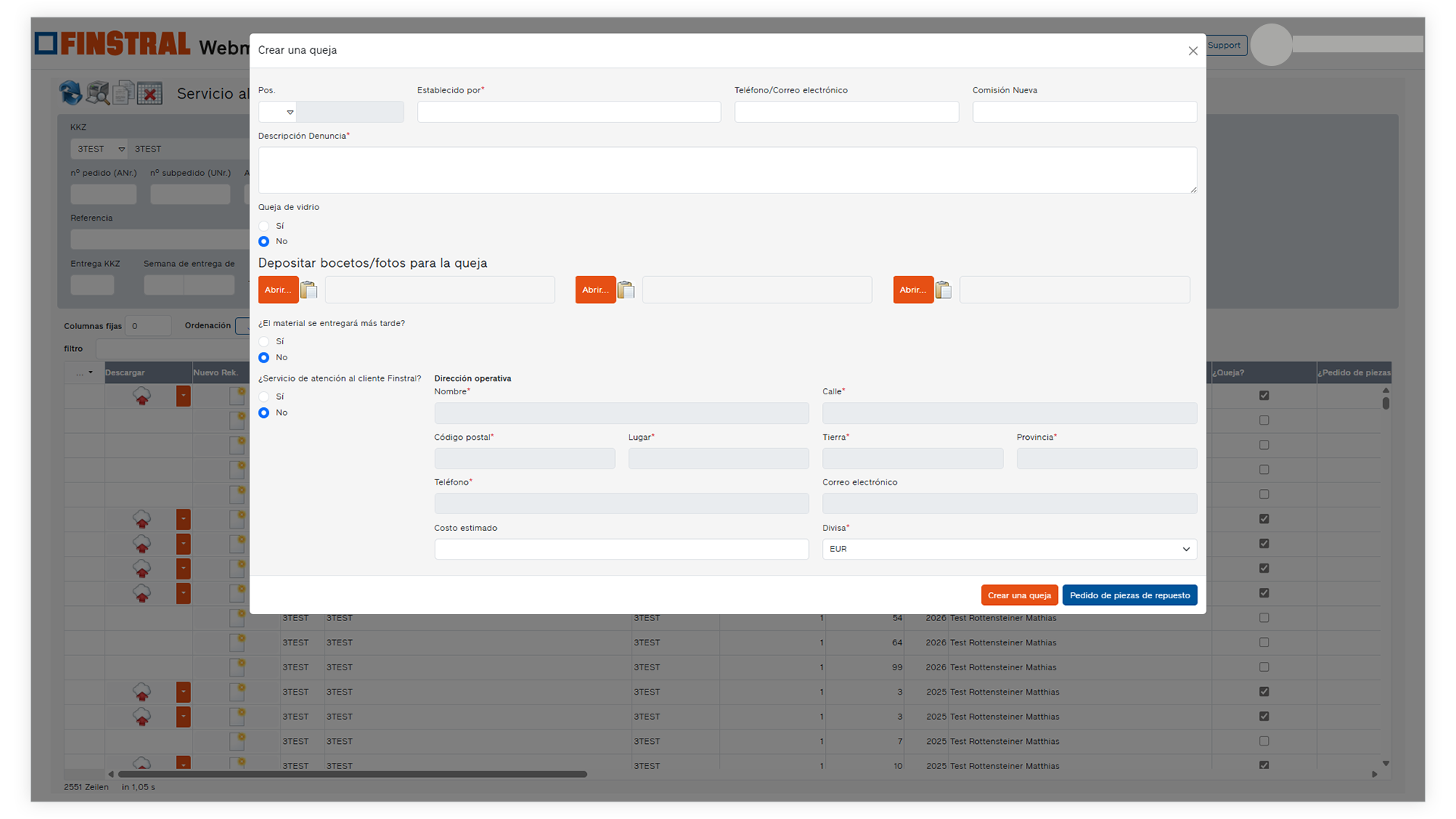Viewport: 1456px width, 819px height.
Task: Click new complaint note icon in row 10
Action: coord(237,763)
